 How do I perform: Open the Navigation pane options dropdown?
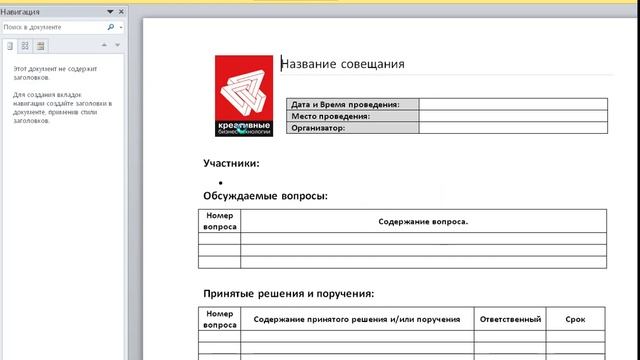(110, 12)
